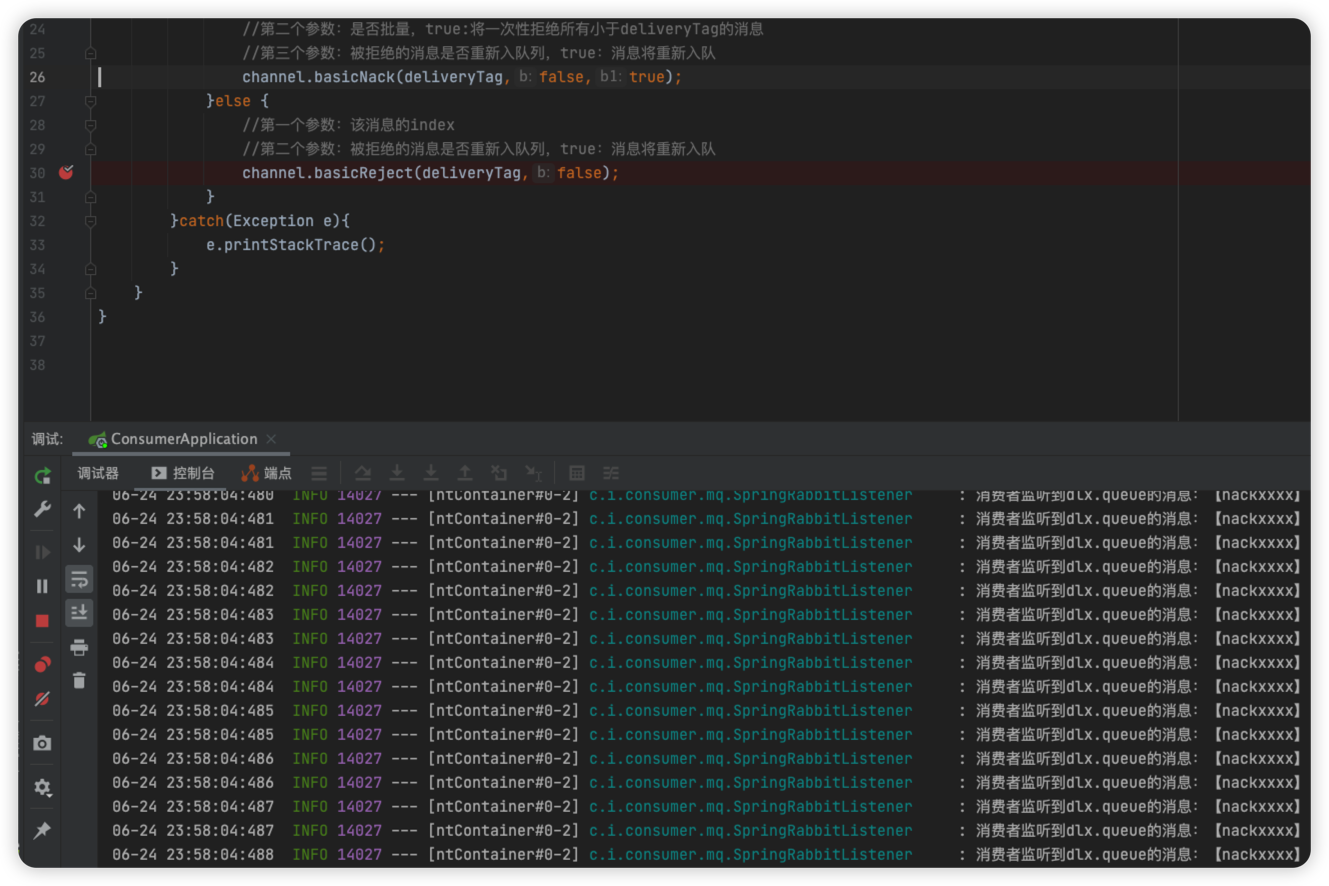Toggle the breakpoint on line 30
Image resolution: width=1329 pixels, height=886 pixels.
[65, 172]
